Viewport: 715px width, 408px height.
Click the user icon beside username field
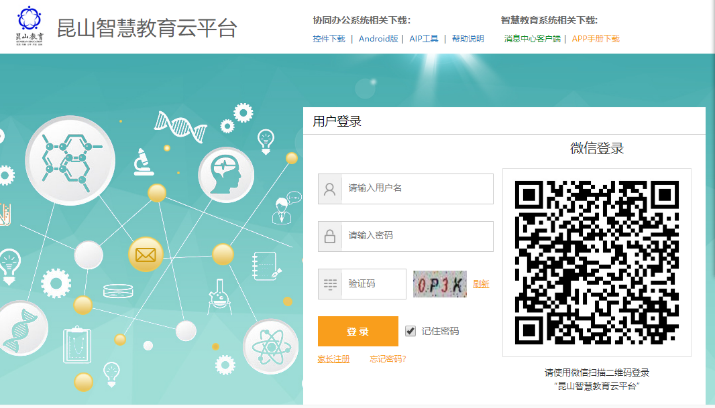(x=330, y=189)
